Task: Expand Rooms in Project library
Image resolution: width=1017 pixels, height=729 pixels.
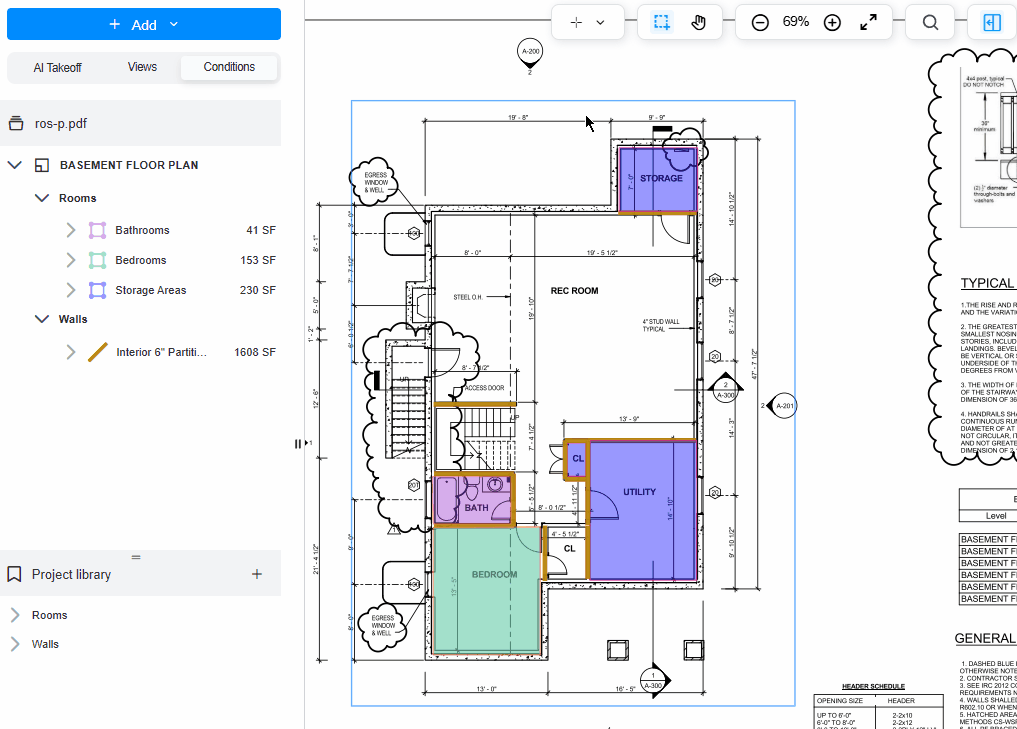Action: (x=15, y=615)
